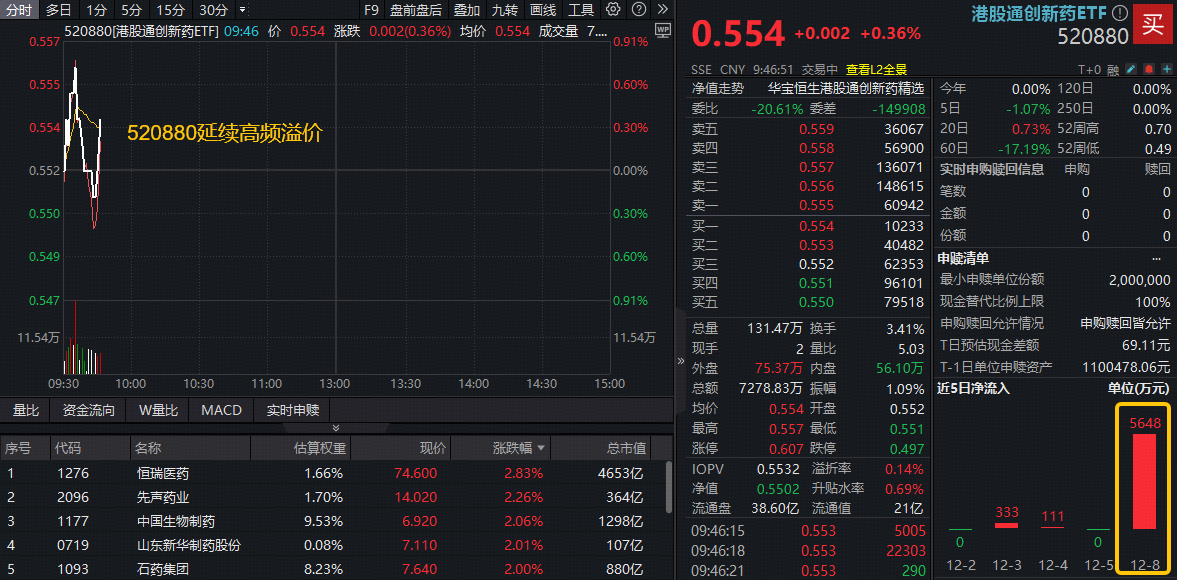The image size is (1177, 580).
Task: Toggle the 叠加 overlay function
Action: coord(468,10)
